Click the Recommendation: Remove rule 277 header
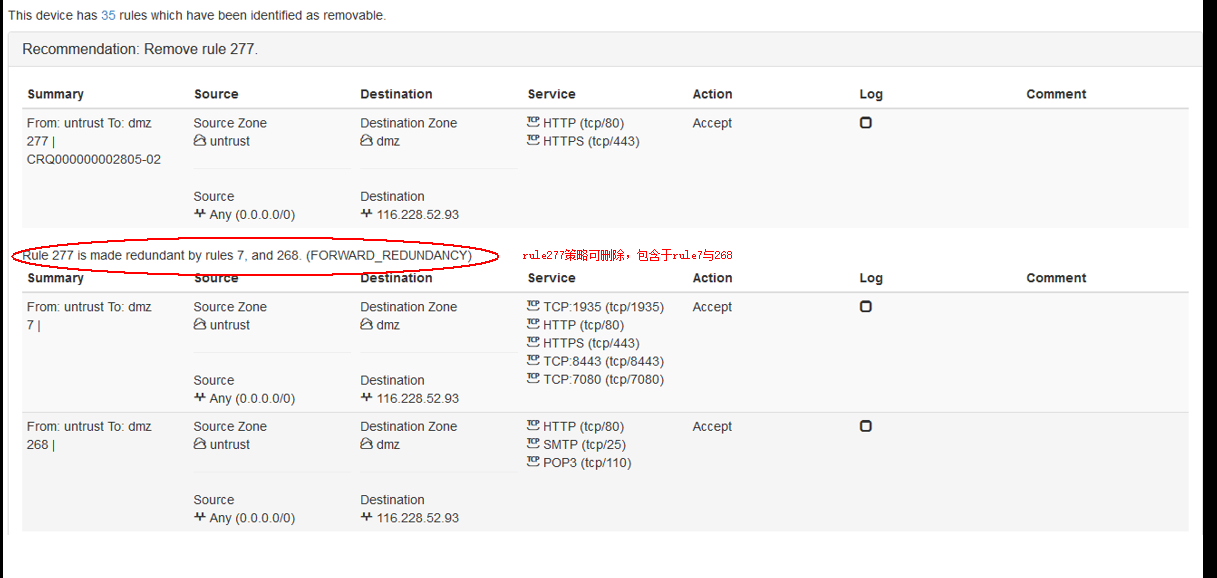The width and height of the screenshot is (1217, 578). [x=140, y=49]
